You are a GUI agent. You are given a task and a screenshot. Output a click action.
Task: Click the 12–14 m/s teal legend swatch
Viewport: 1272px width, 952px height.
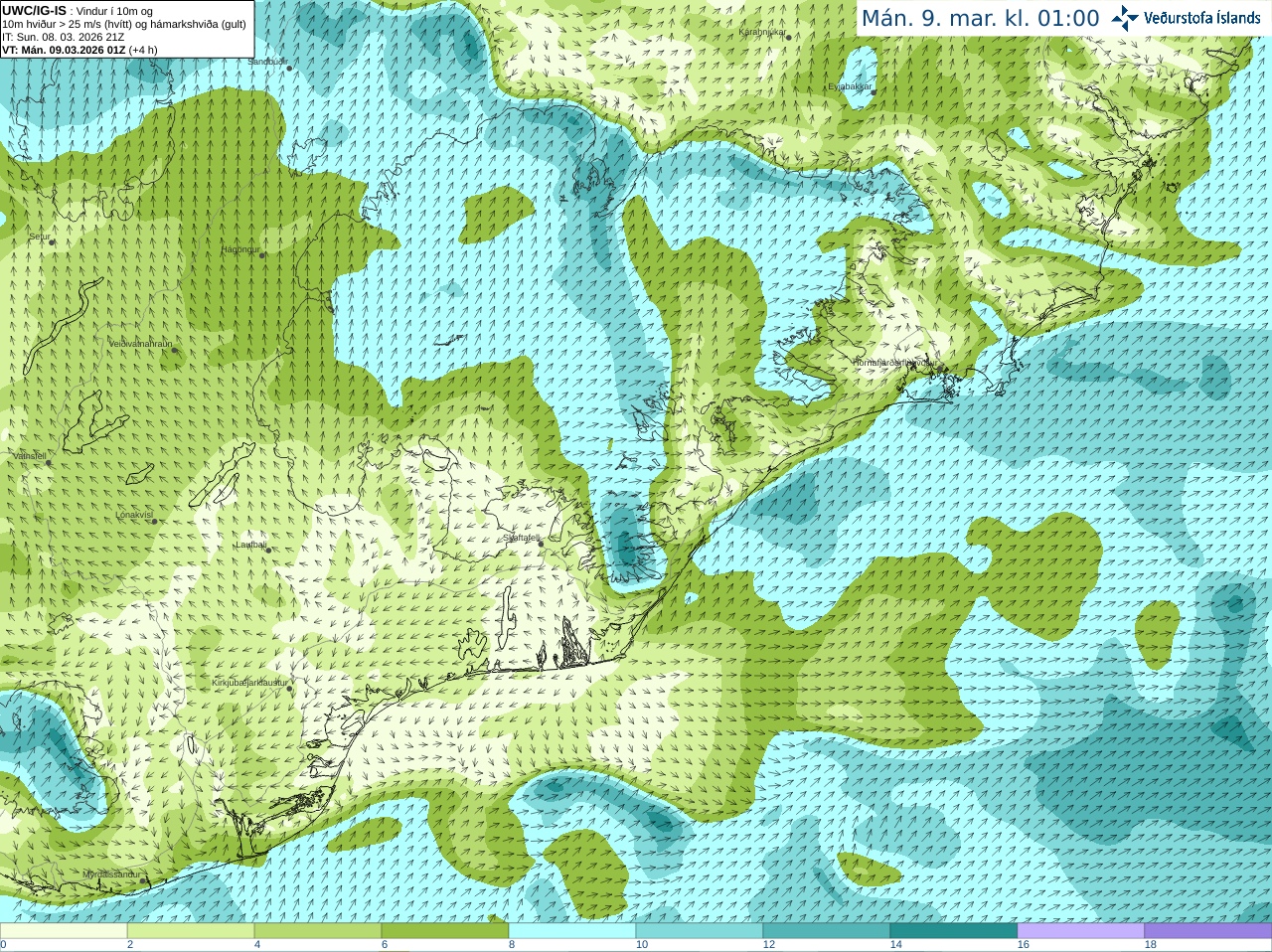827,931
